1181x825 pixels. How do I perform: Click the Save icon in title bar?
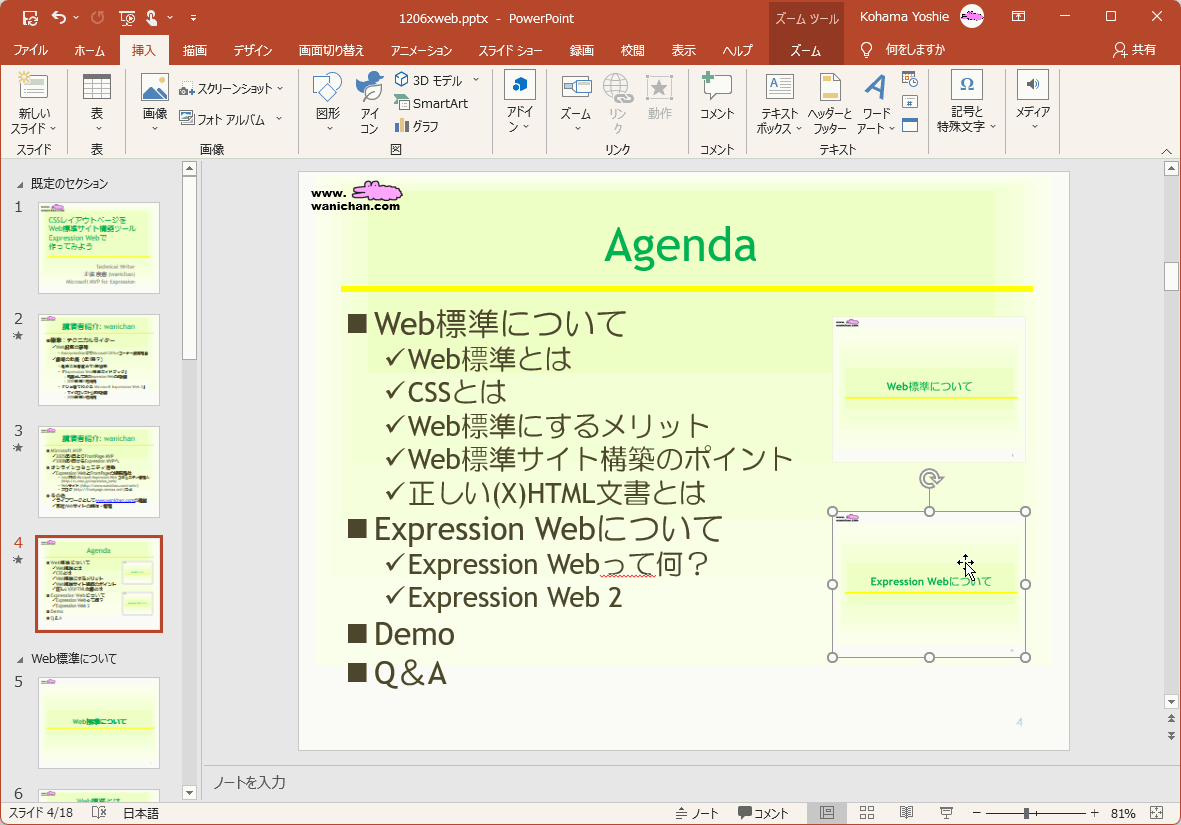pyautogui.click(x=30, y=17)
